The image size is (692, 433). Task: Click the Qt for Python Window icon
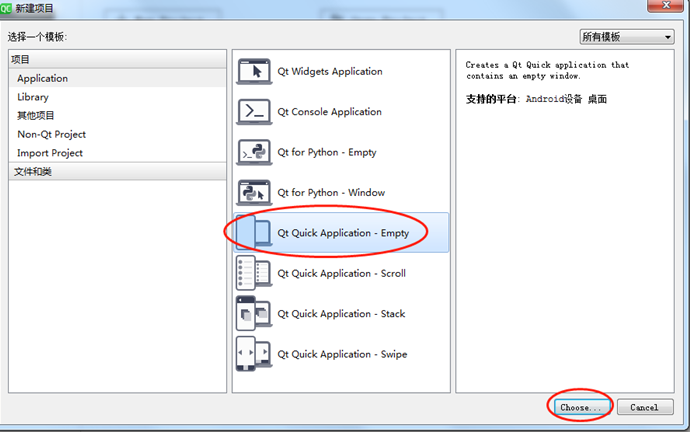click(x=254, y=192)
